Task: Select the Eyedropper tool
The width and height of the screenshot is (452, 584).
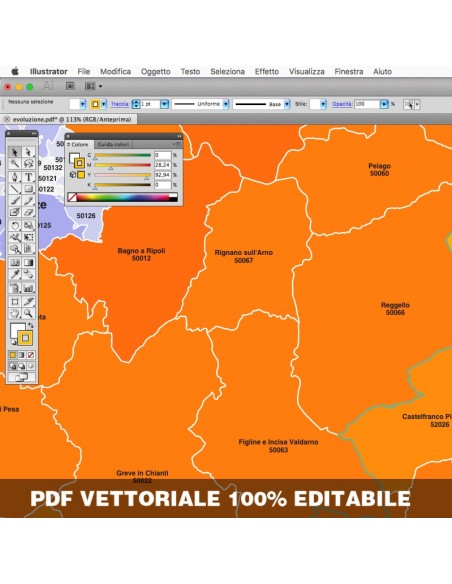Action: click(15, 274)
